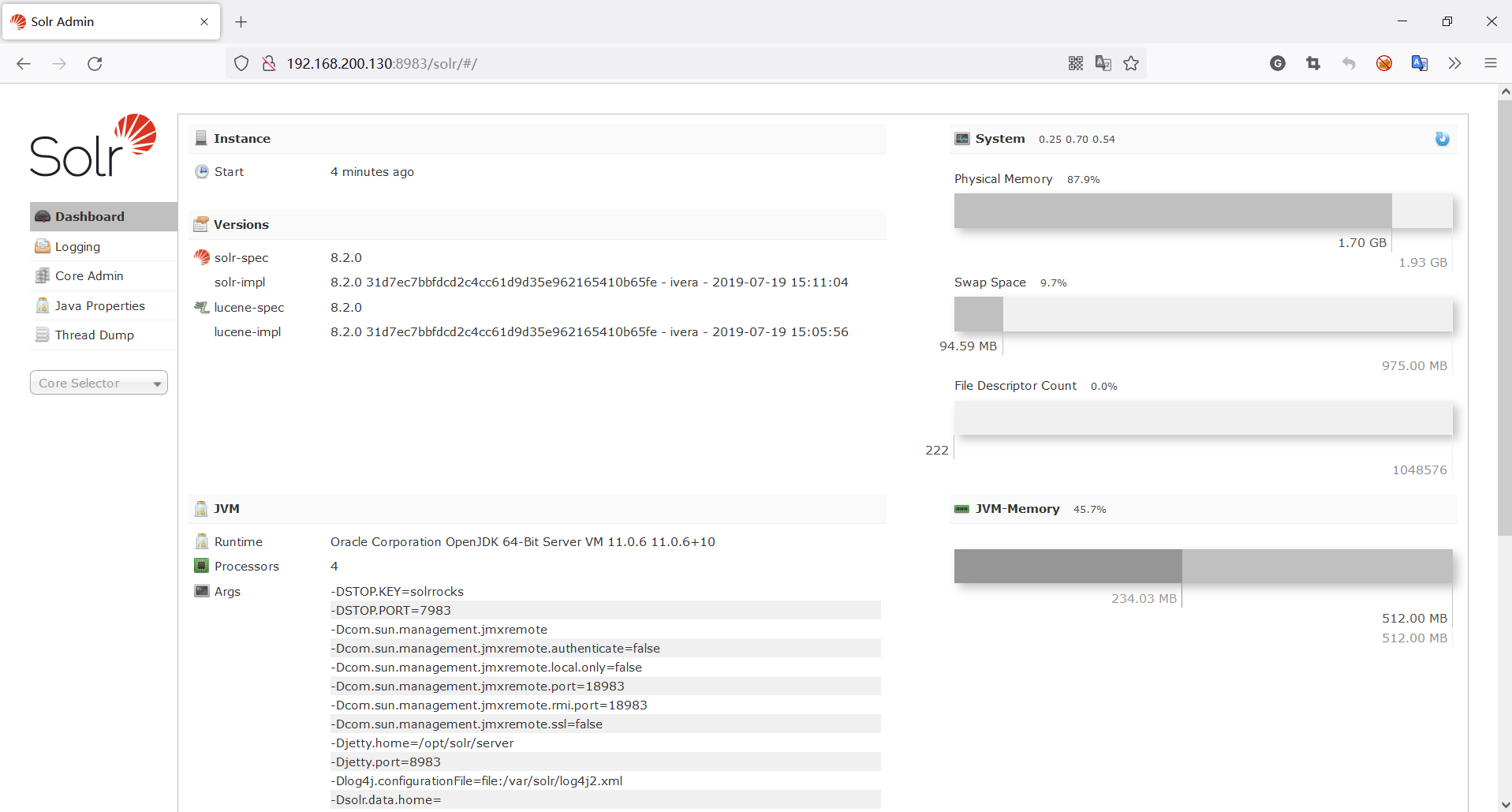The image size is (1512, 812).
Task: Open the QR code icon in address bar
Action: pyautogui.click(x=1076, y=63)
